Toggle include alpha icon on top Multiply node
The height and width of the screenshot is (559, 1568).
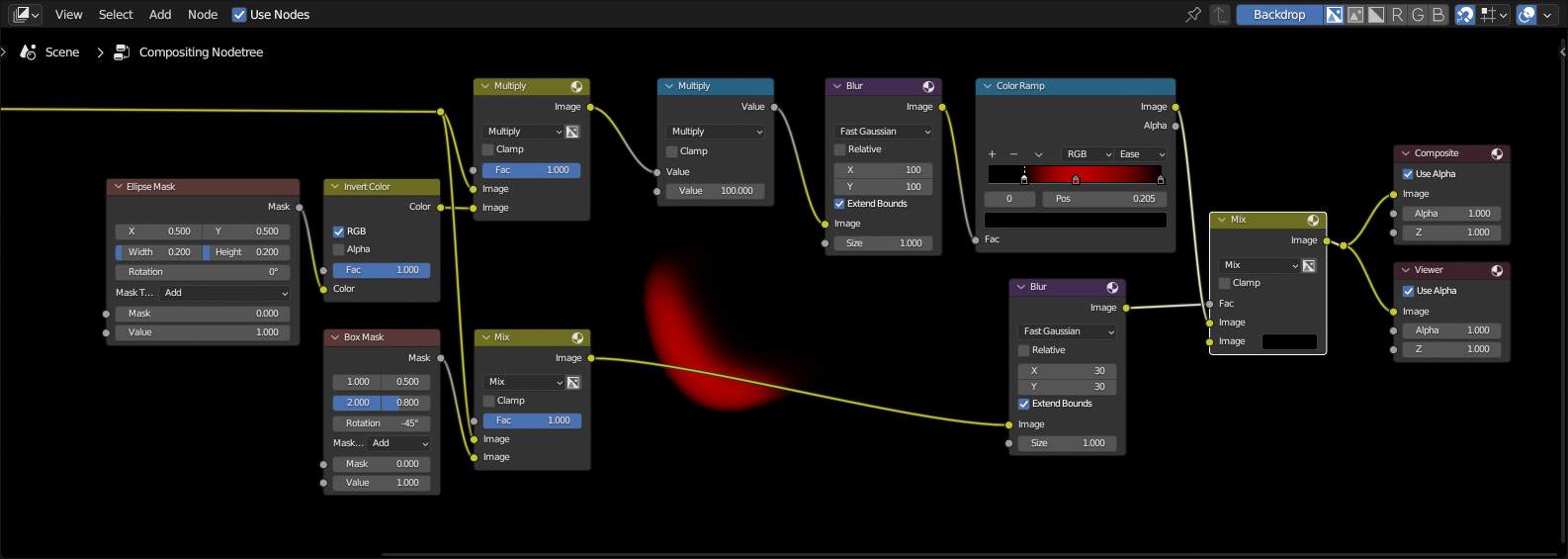(x=572, y=131)
